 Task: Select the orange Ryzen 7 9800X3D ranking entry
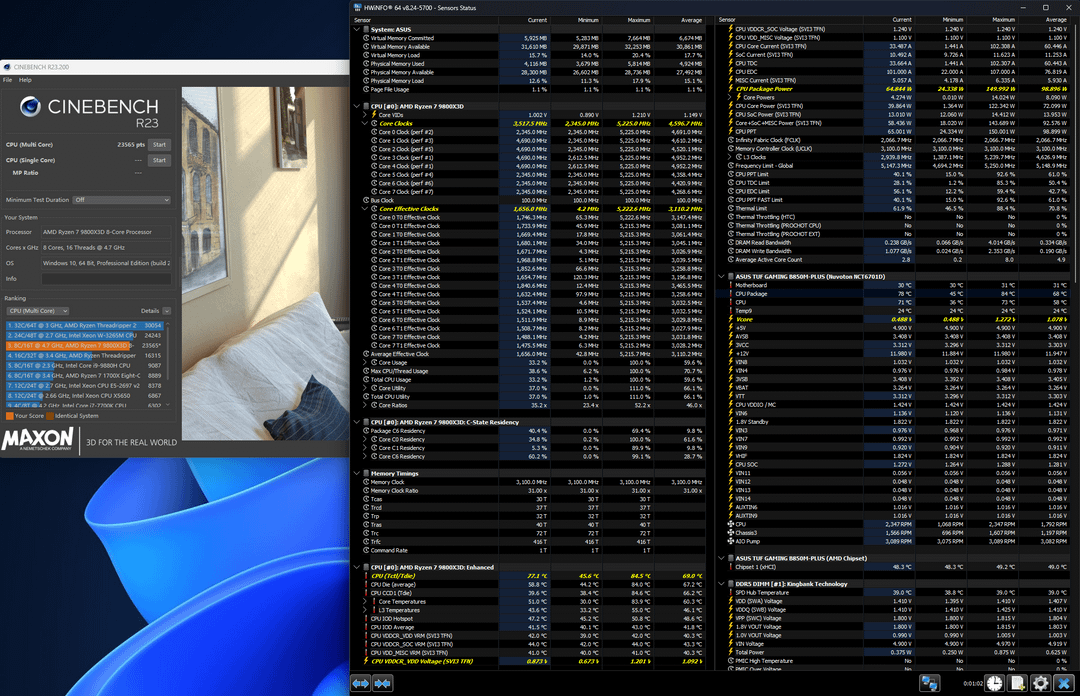[85, 345]
